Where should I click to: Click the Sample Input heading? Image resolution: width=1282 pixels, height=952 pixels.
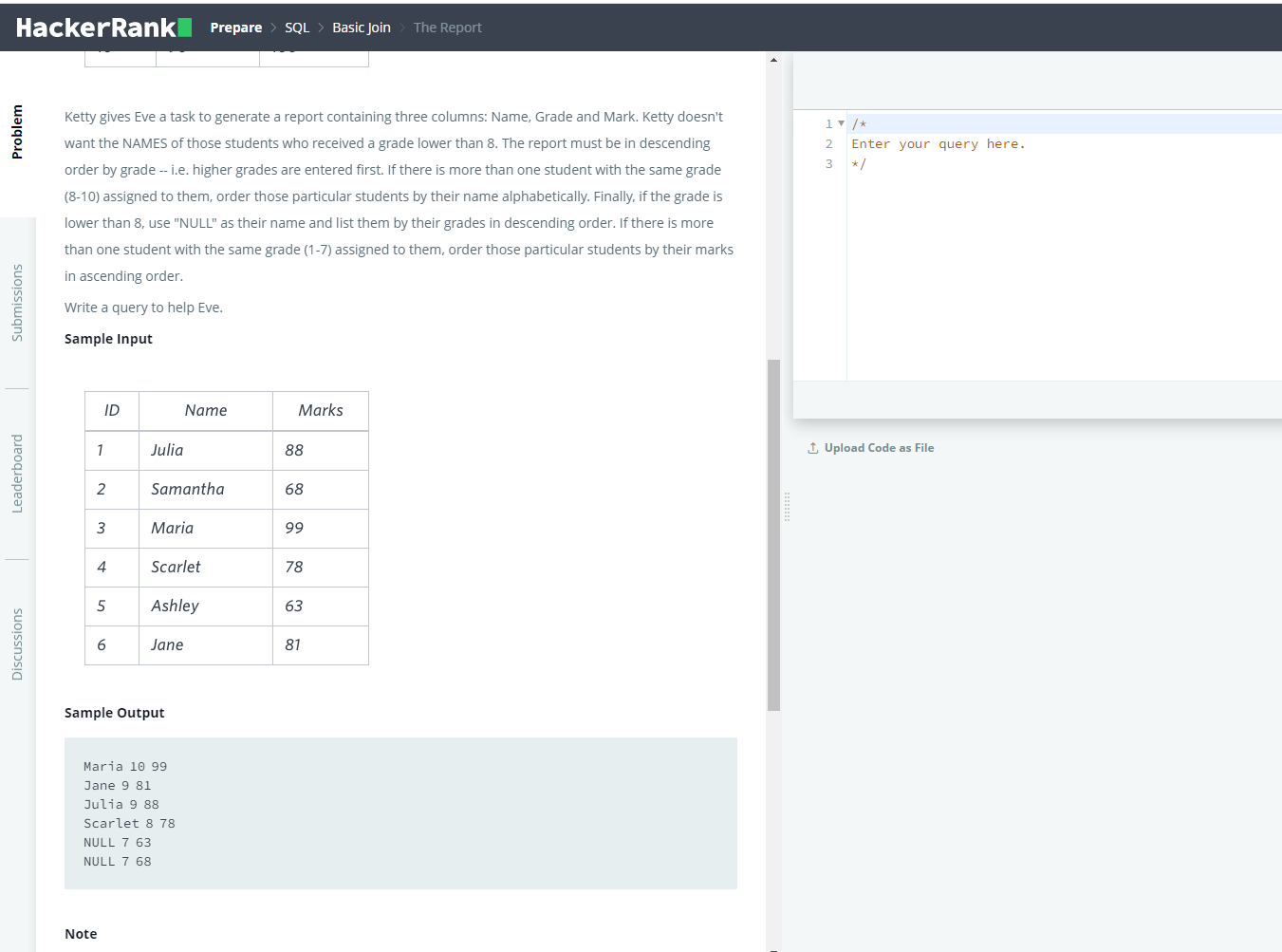tap(108, 339)
